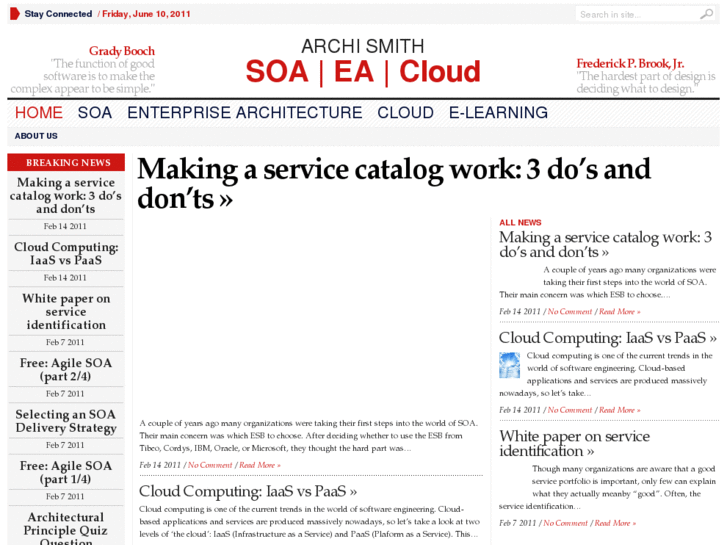Image resolution: width=727 pixels, height=545 pixels.
Task: Click No Comment under main featured article excerpt
Action: click(210, 465)
